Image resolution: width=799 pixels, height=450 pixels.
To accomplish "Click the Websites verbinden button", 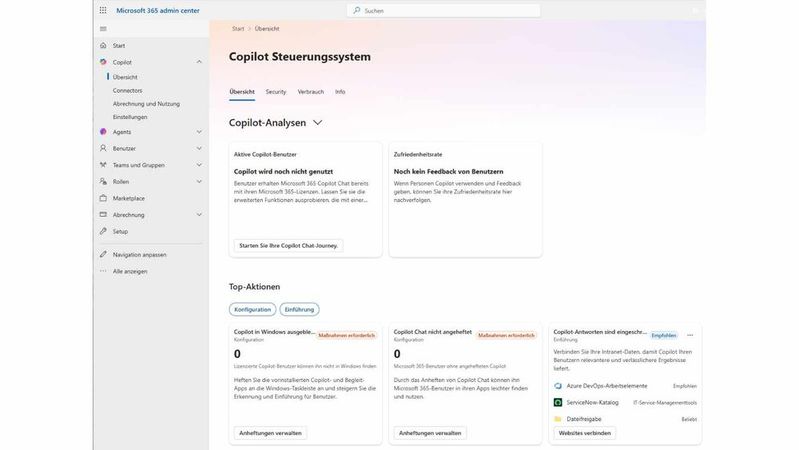I will click(584, 433).
